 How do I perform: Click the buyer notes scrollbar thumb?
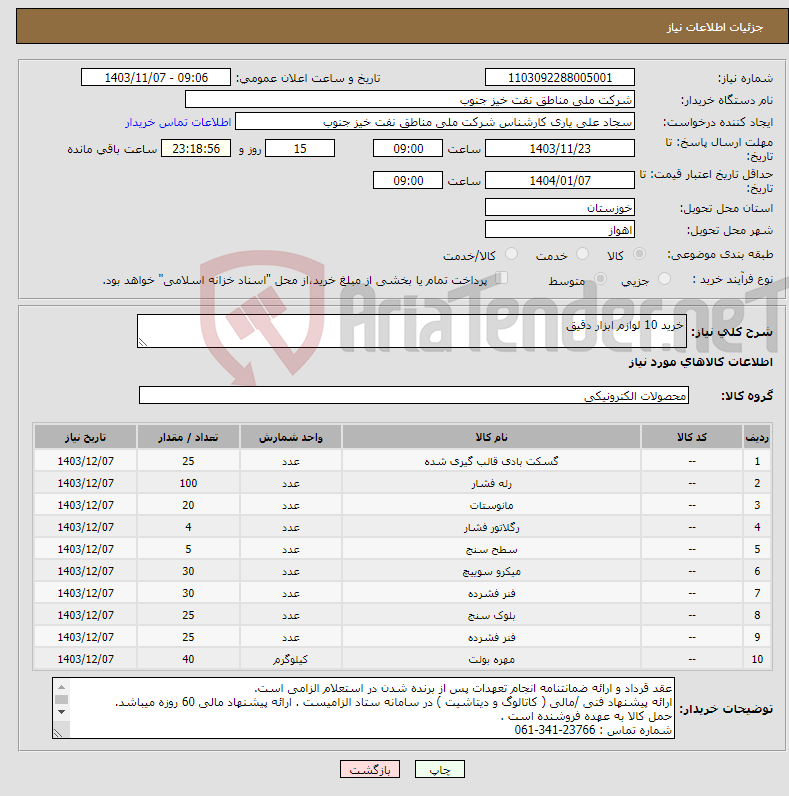point(61,700)
